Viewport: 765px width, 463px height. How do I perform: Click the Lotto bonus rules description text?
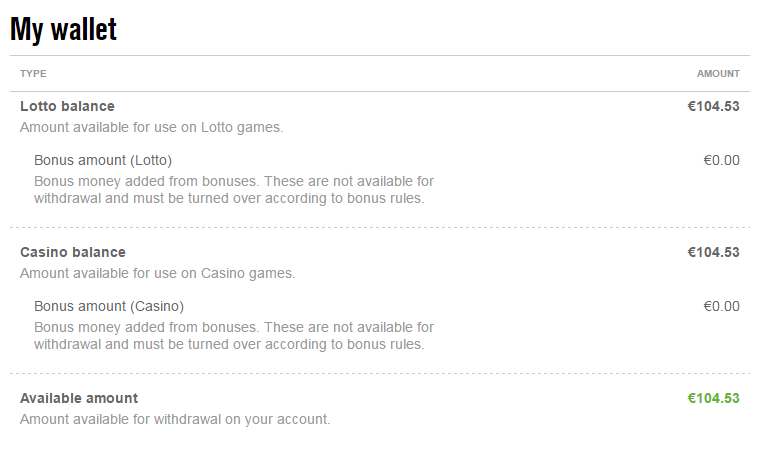[233, 190]
